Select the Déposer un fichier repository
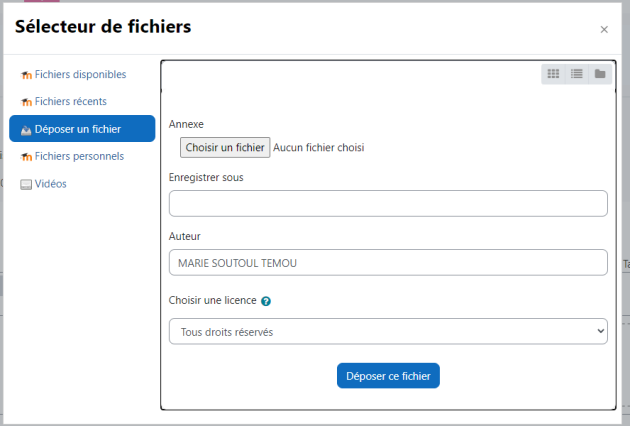 82,129
